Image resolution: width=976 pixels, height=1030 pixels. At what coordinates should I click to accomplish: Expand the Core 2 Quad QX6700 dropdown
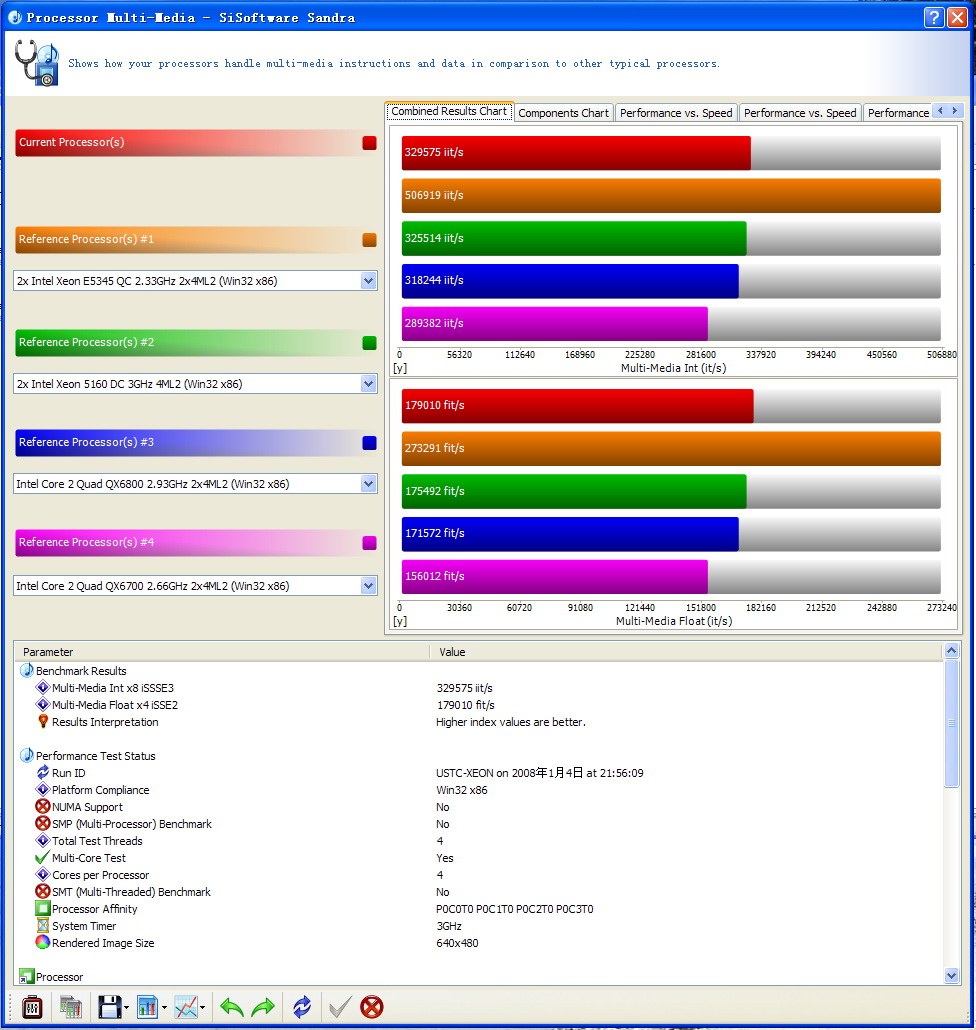point(368,586)
